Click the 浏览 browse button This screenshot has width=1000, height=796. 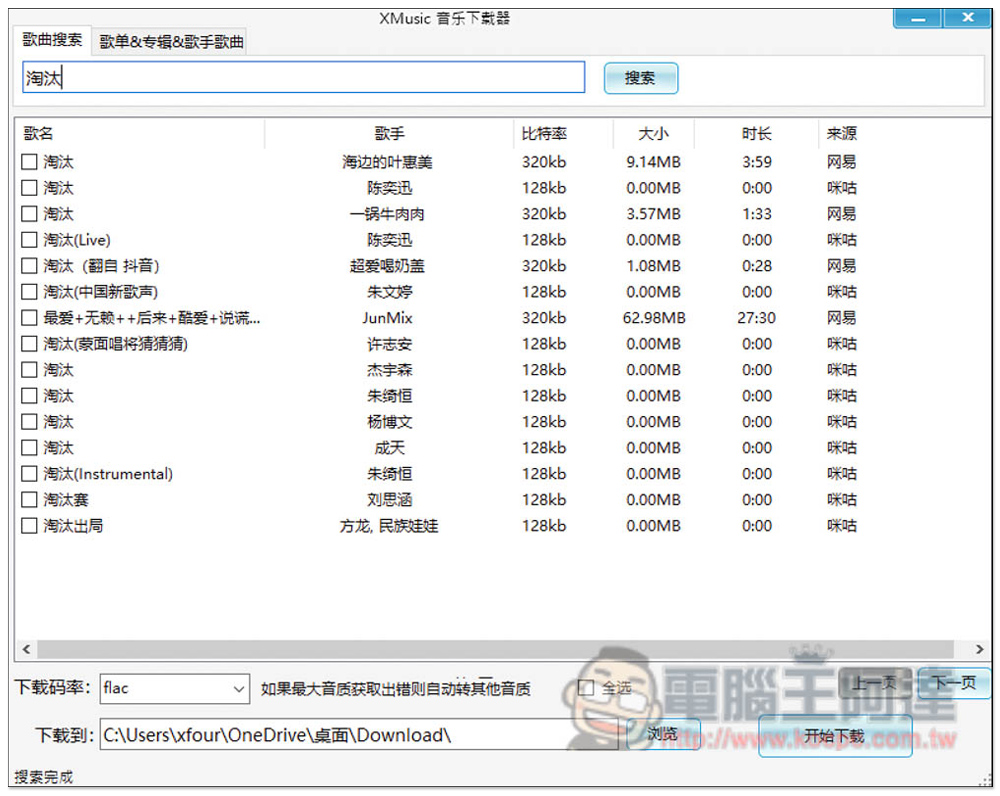(x=663, y=735)
